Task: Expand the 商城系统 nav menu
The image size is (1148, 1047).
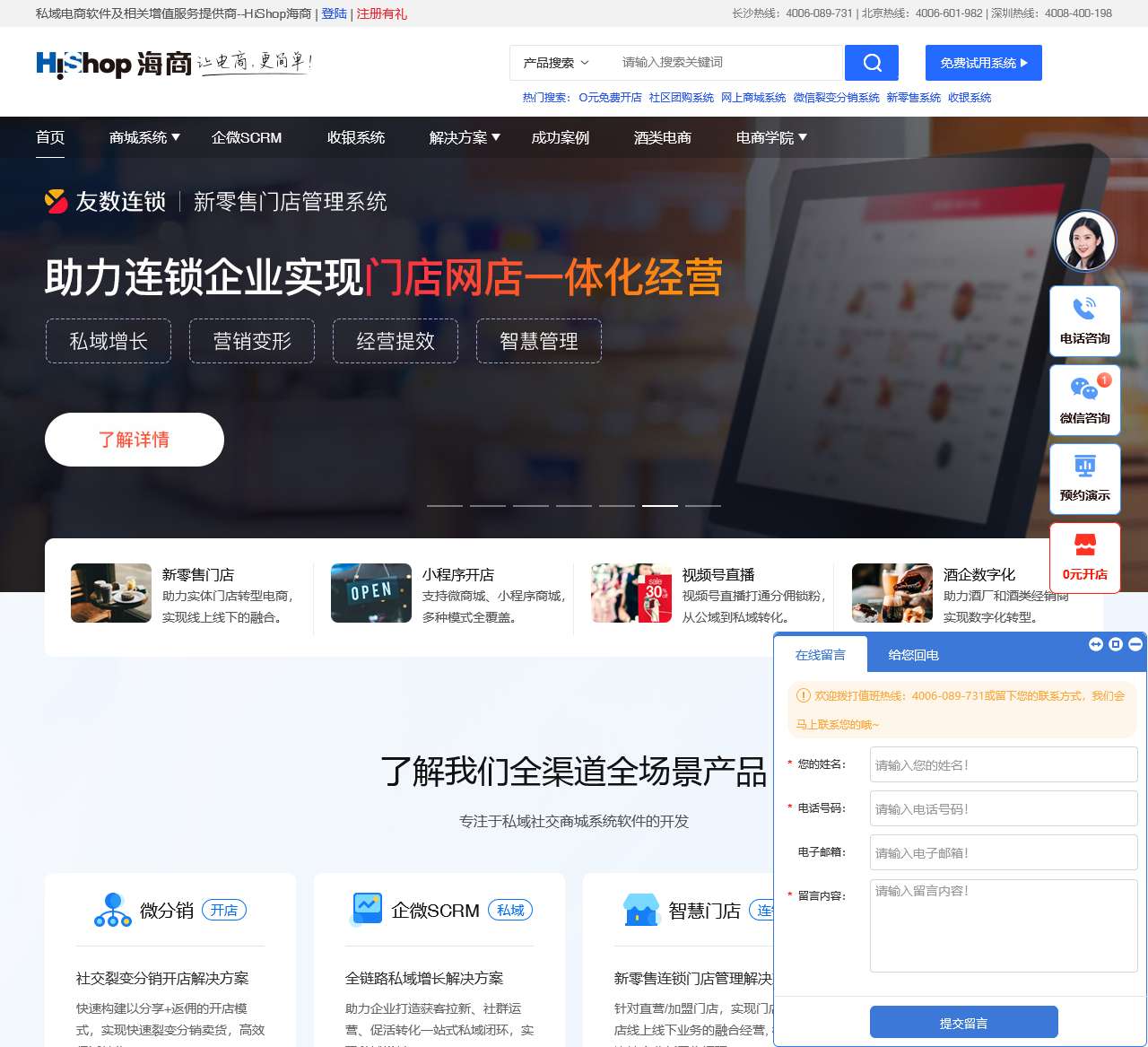Action: 144,137
